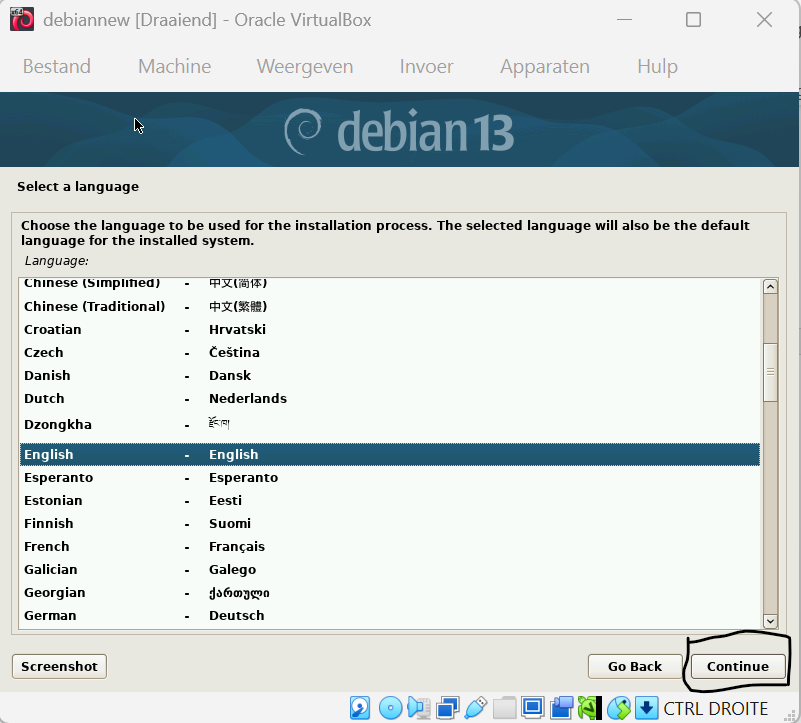
Task: Select Esperanto in the language list
Action: tap(390, 478)
